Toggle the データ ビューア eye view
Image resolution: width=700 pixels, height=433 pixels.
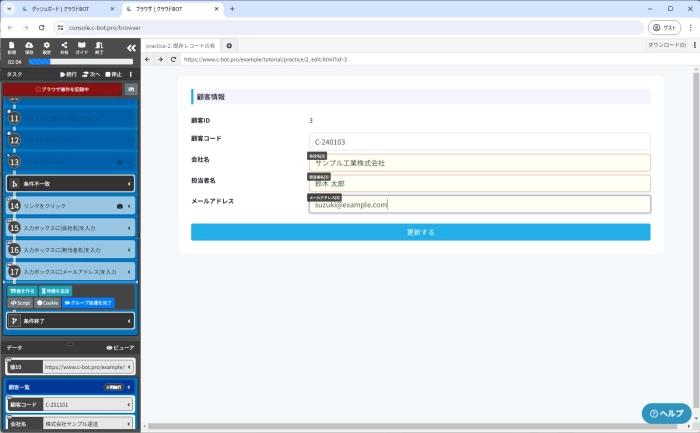pyautogui.click(x=119, y=347)
